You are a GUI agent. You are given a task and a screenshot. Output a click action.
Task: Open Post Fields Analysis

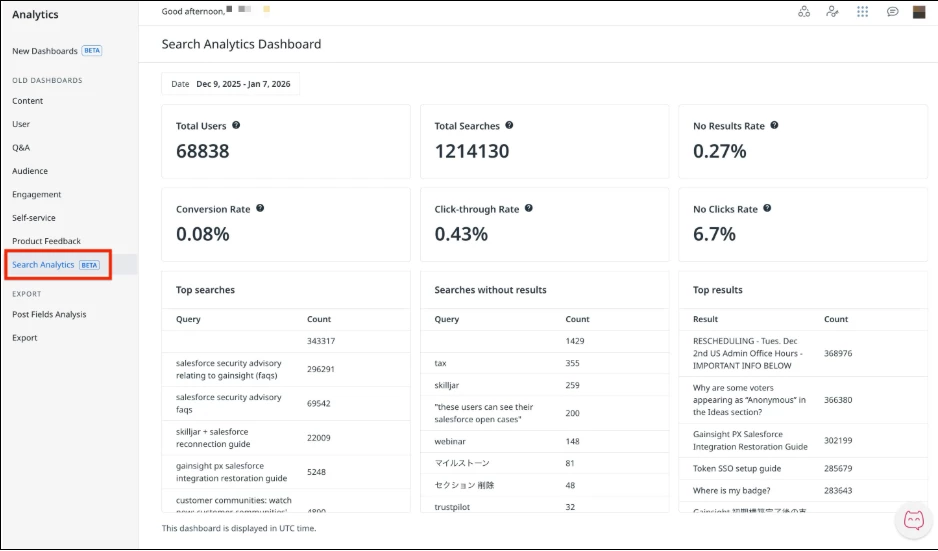click(49, 315)
